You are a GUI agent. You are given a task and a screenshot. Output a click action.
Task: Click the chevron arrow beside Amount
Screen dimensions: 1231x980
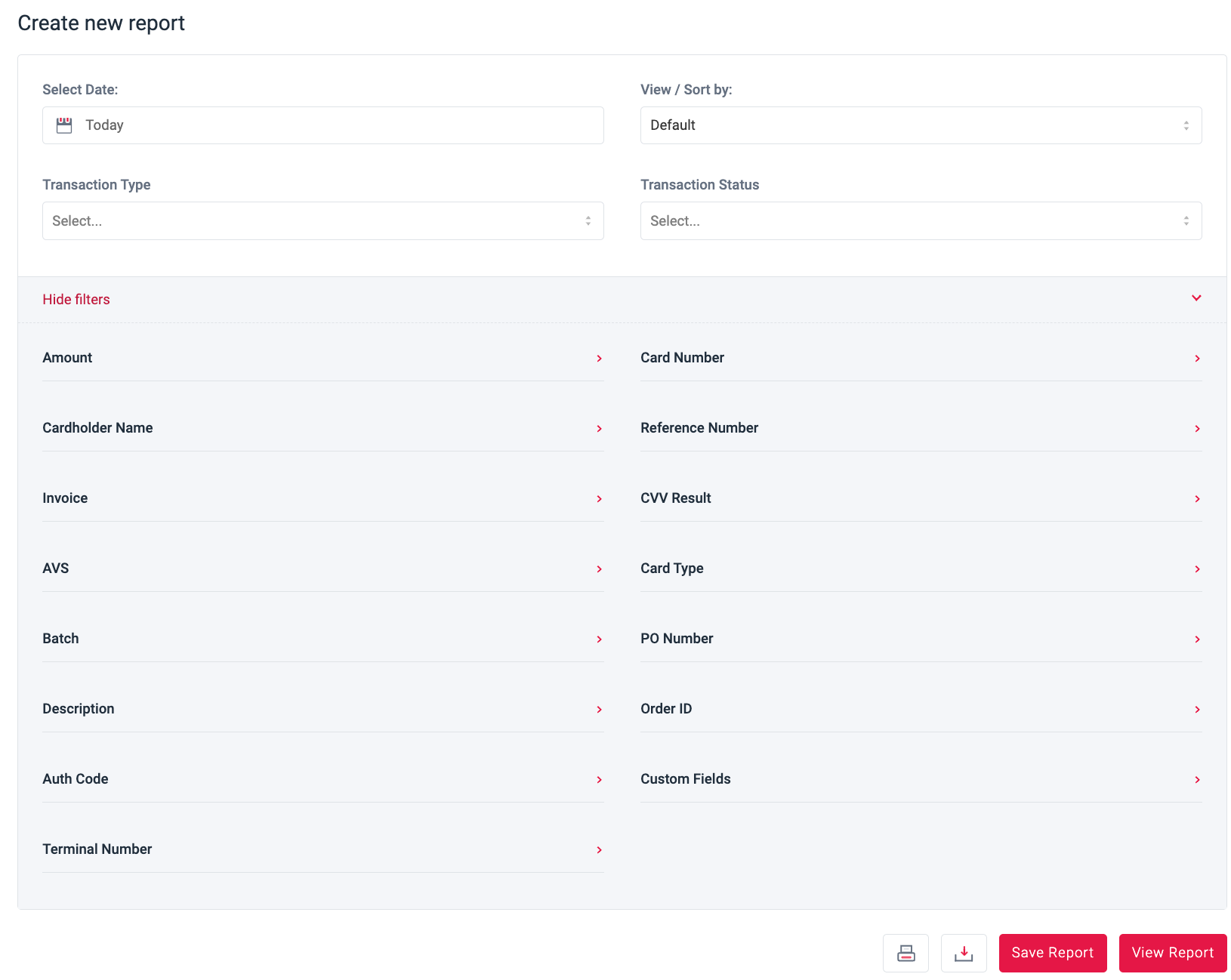599,359
